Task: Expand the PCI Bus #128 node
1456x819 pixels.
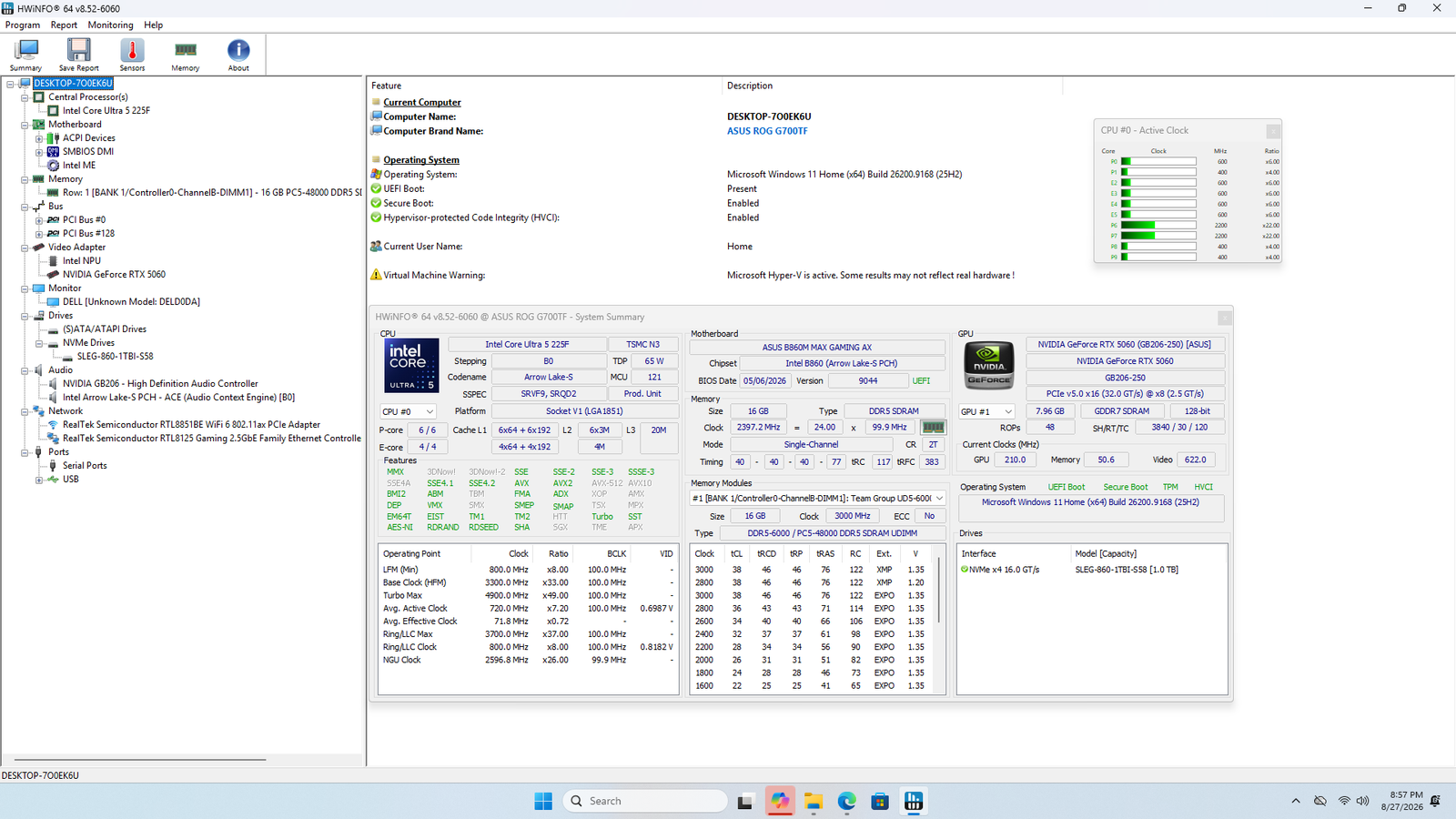Action: pos(39,234)
